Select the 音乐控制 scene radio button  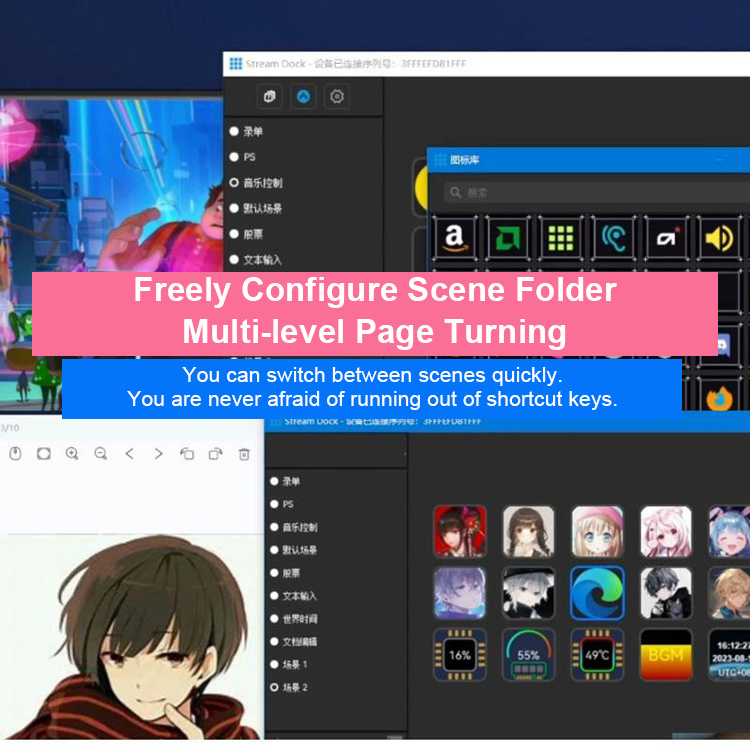pyautogui.click(x=234, y=183)
